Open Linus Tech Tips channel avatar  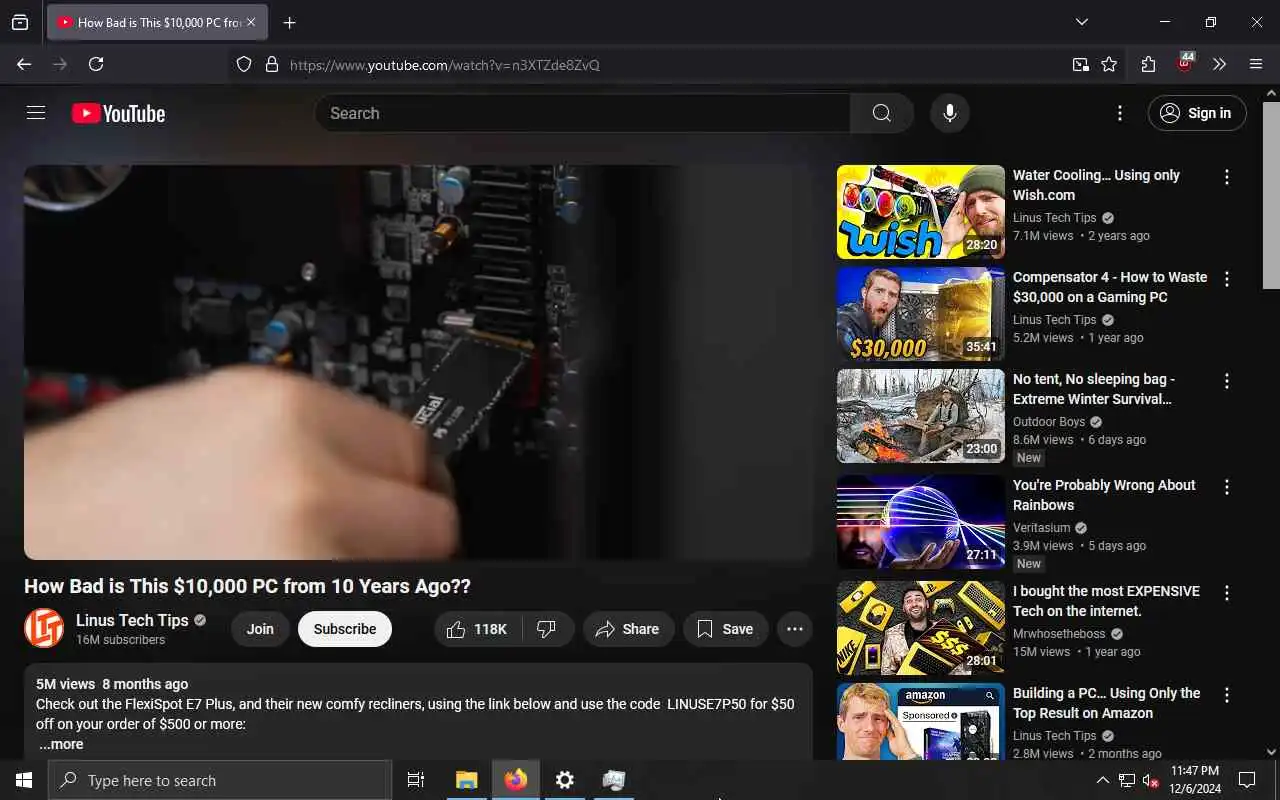[x=44, y=628]
